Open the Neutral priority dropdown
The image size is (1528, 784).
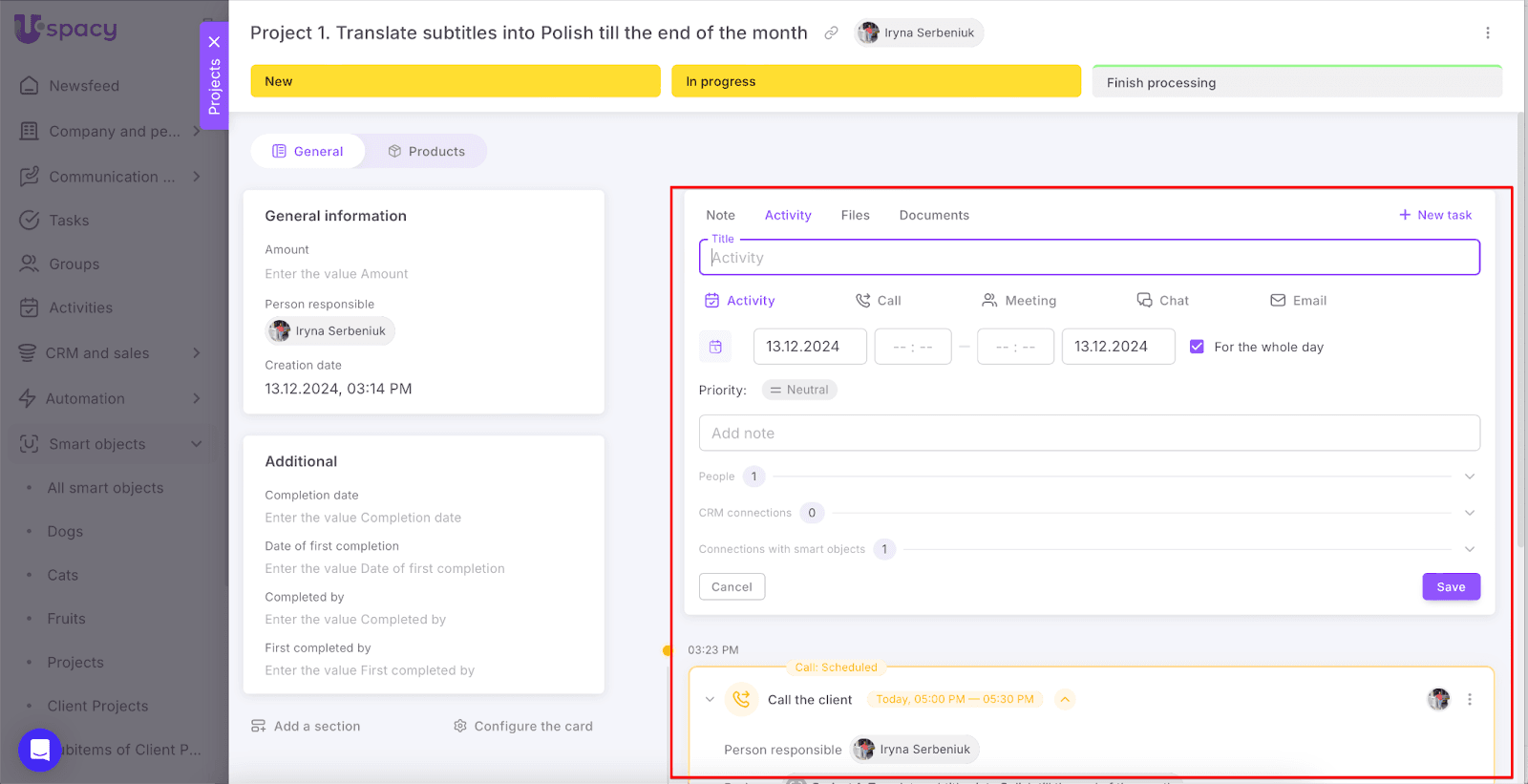tap(799, 390)
